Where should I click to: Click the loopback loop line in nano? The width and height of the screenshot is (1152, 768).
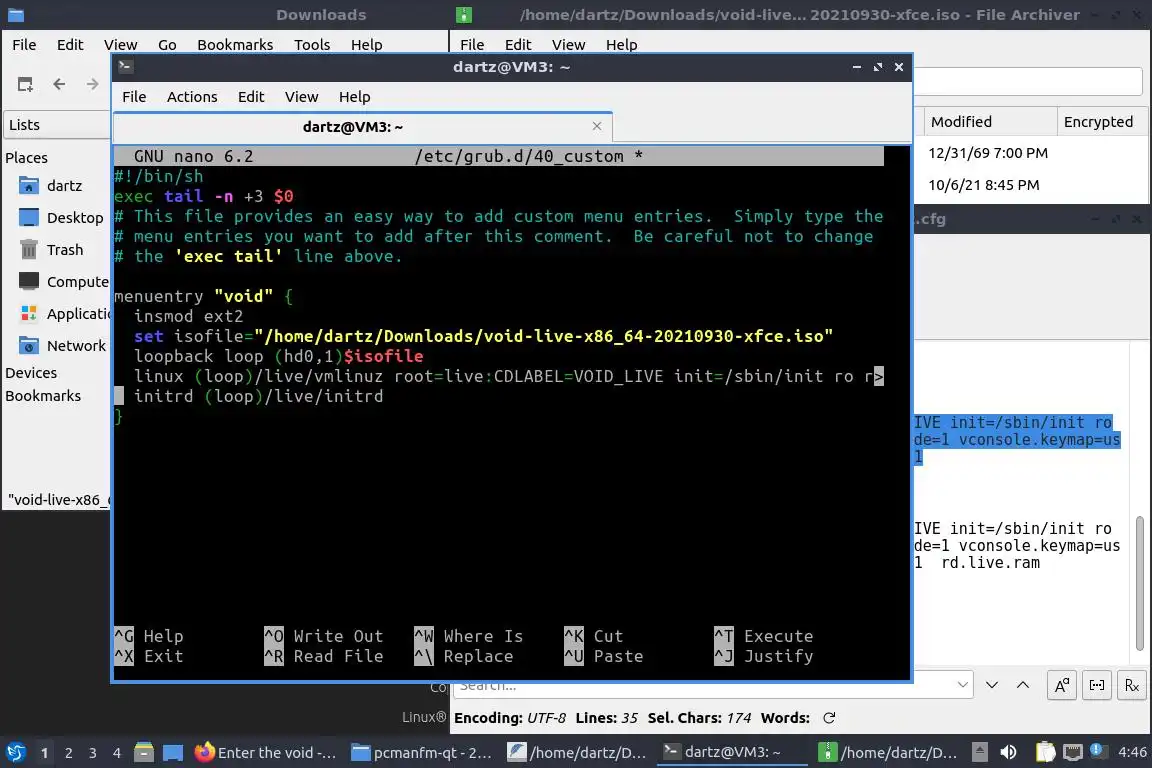tap(278, 356)
